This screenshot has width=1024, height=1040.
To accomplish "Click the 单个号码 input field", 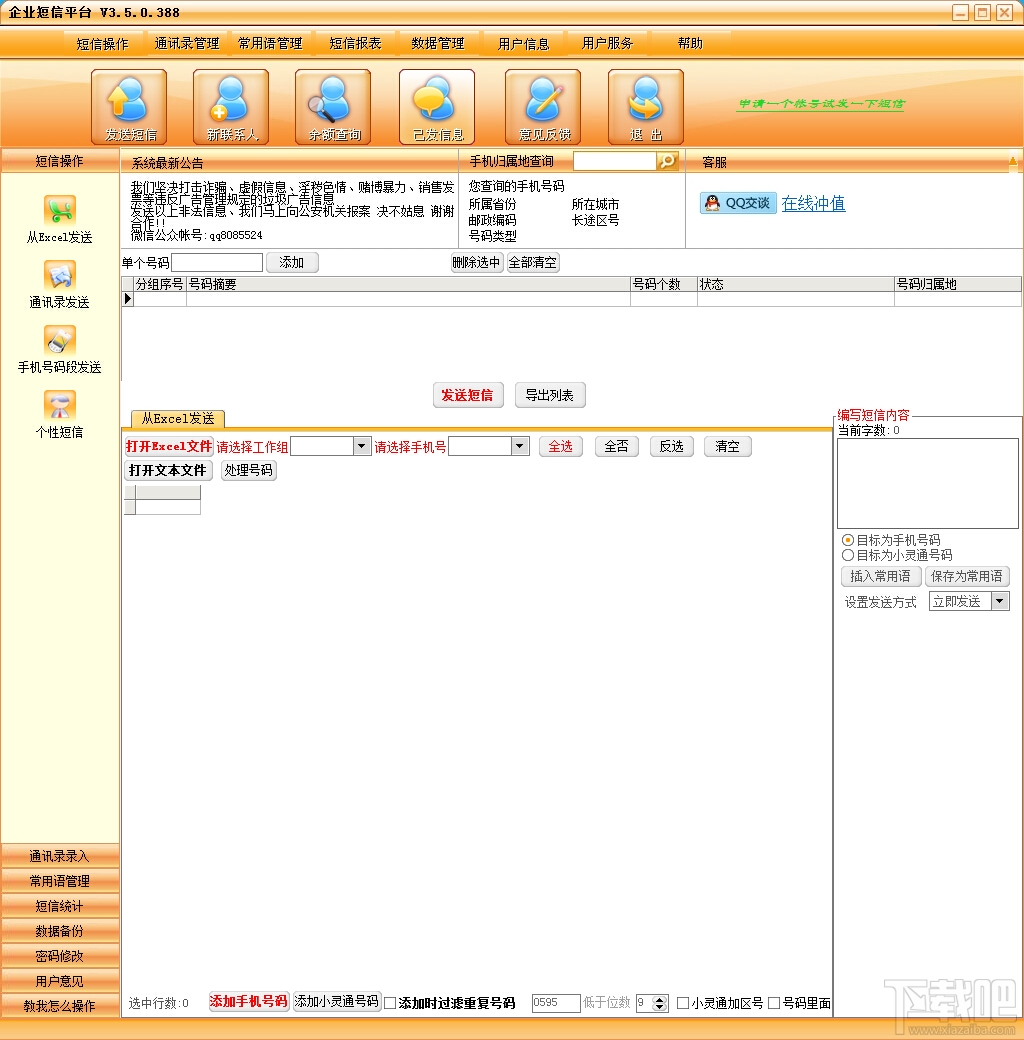I will click(217, 263).
